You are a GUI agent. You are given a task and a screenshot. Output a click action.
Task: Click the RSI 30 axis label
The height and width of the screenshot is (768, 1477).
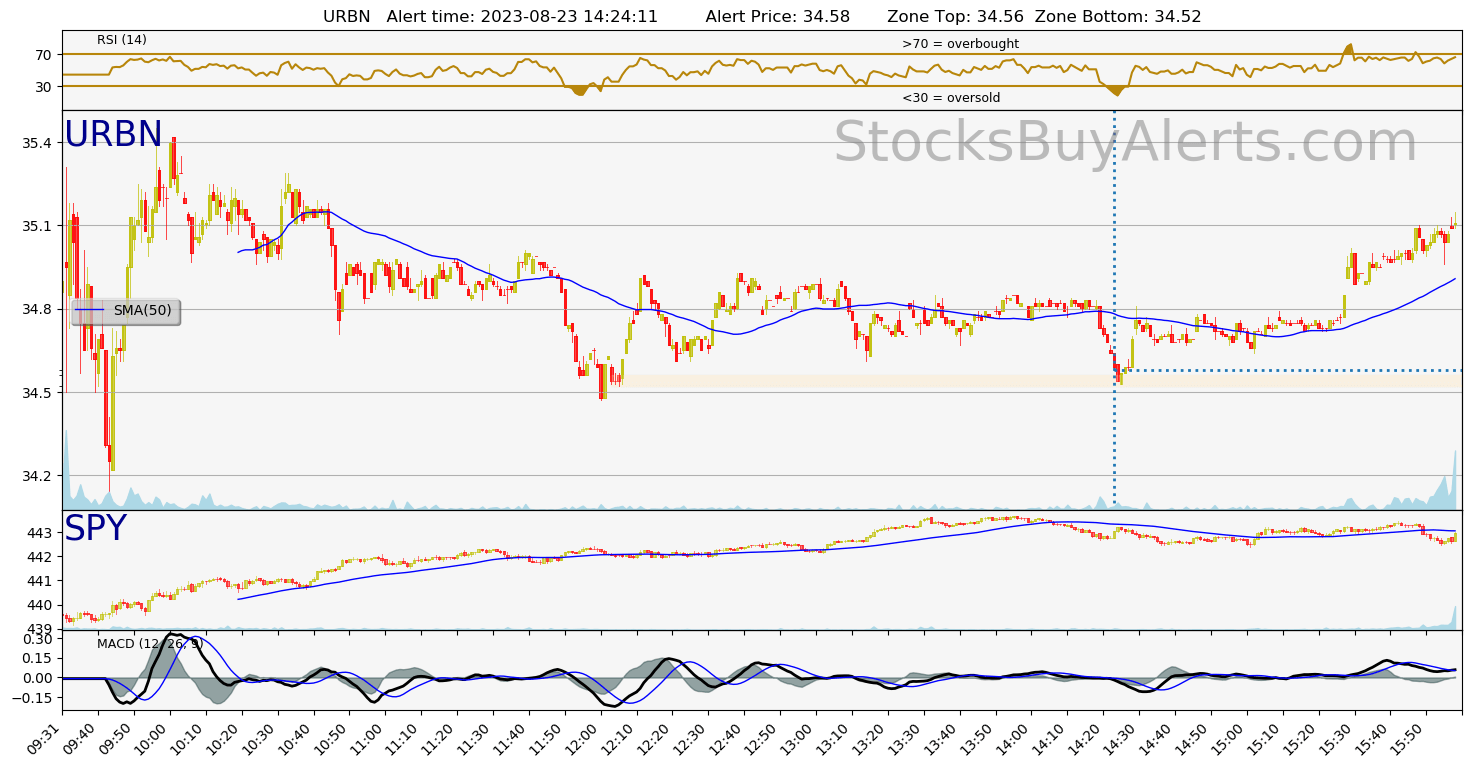43,87
